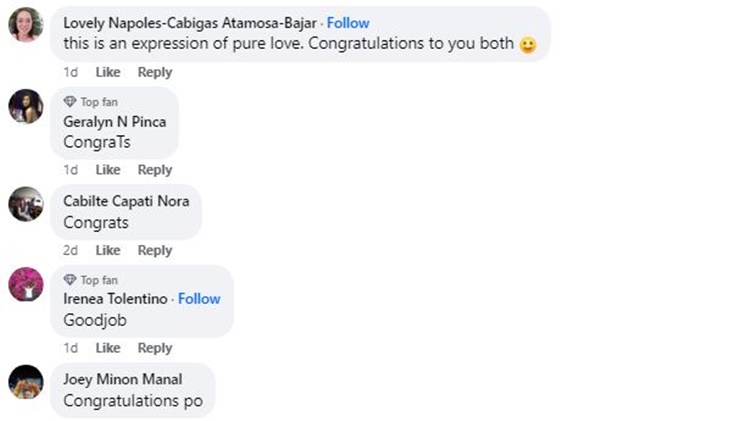Like the "pure love" comment

tap(108, 72)
